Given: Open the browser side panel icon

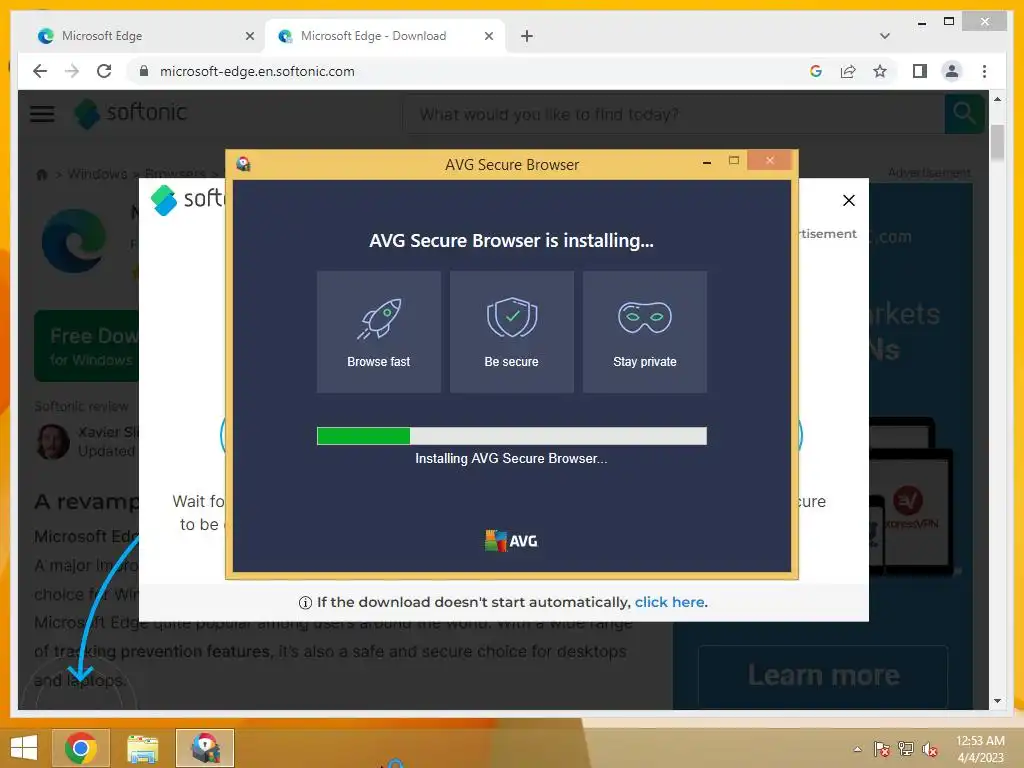Looking at the screenshot, I should coord(920,71).
